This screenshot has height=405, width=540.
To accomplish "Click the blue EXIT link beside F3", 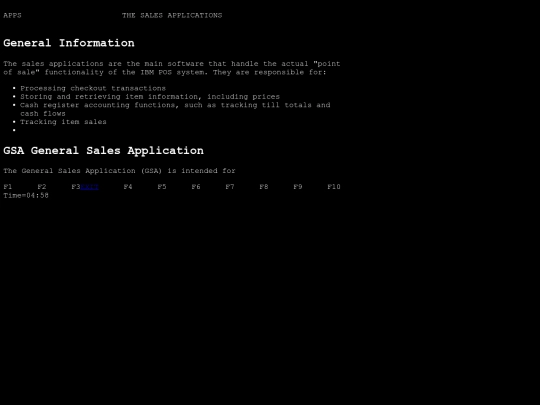I will (90, 187).
